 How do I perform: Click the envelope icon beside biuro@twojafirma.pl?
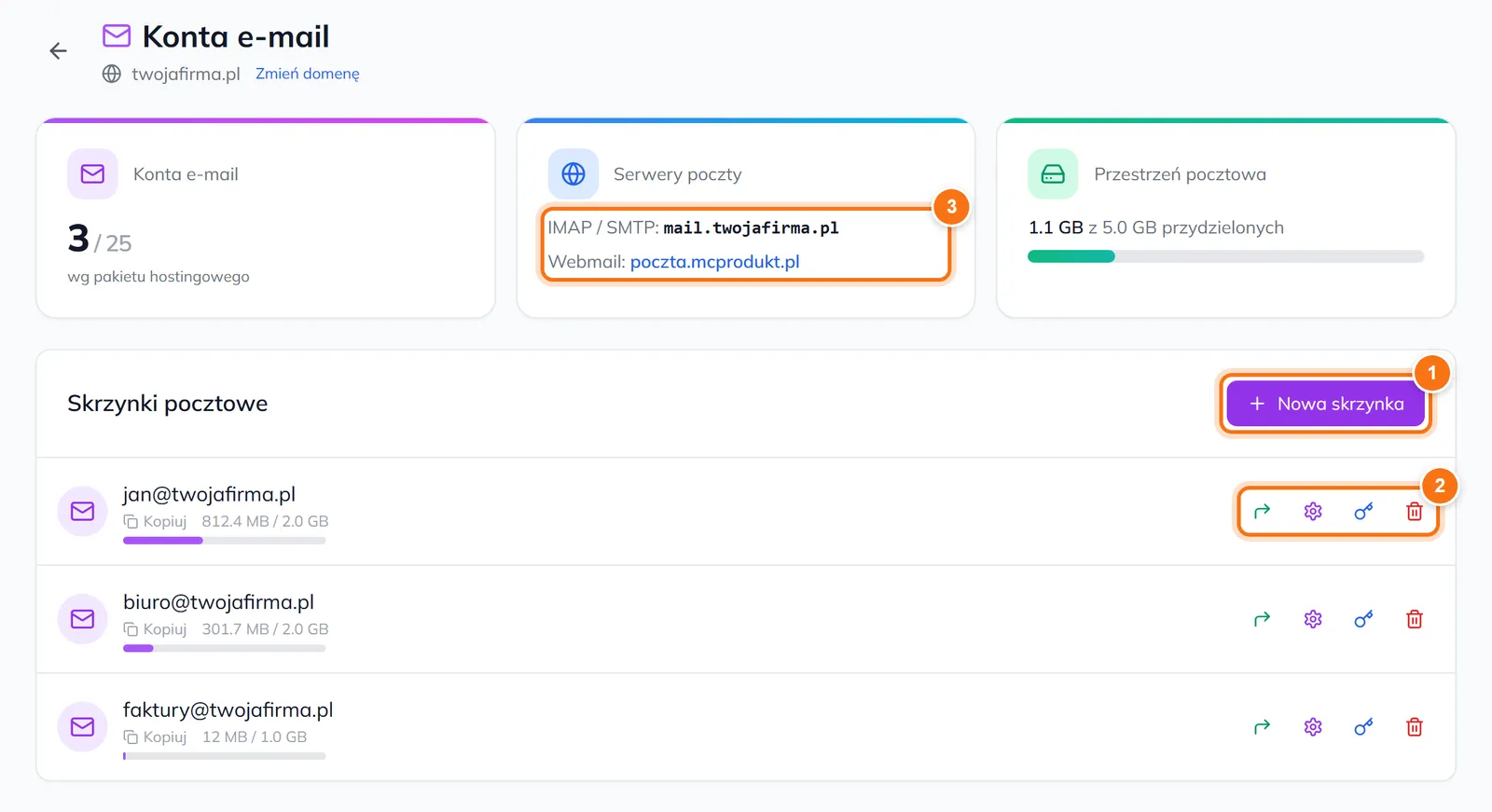pos(83,619)
